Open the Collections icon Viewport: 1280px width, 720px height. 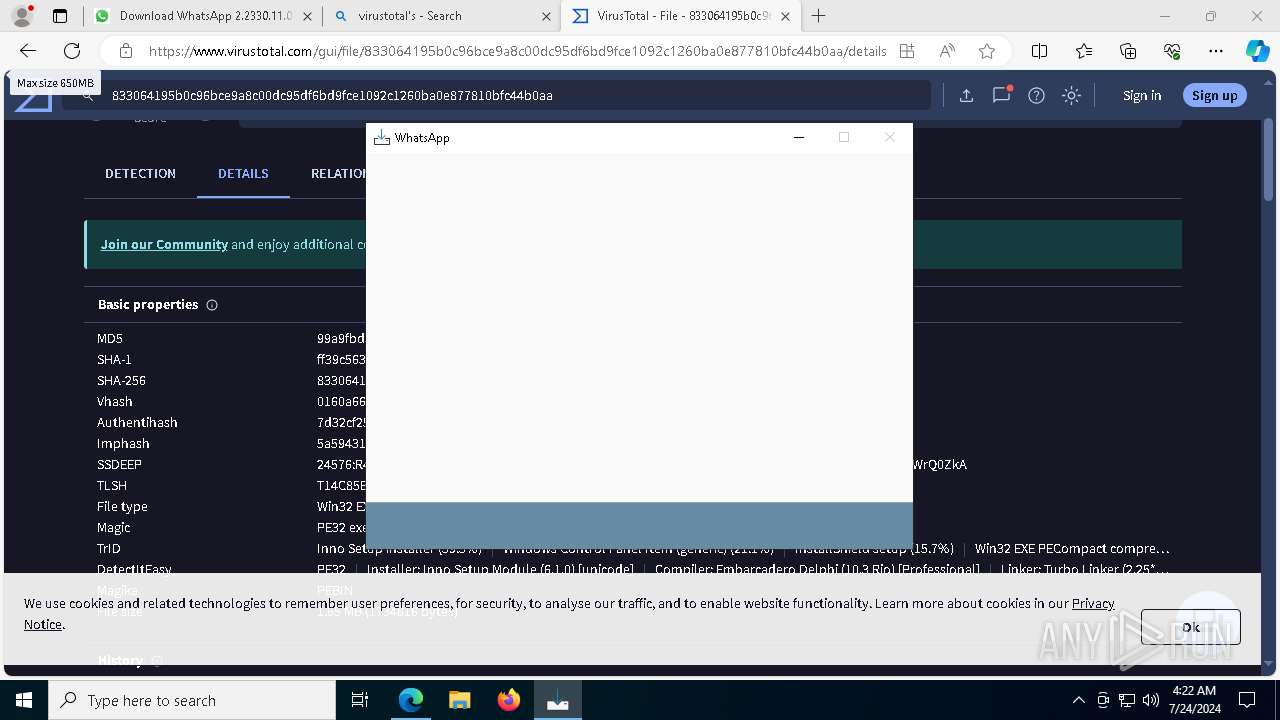tap(1128, 51)
